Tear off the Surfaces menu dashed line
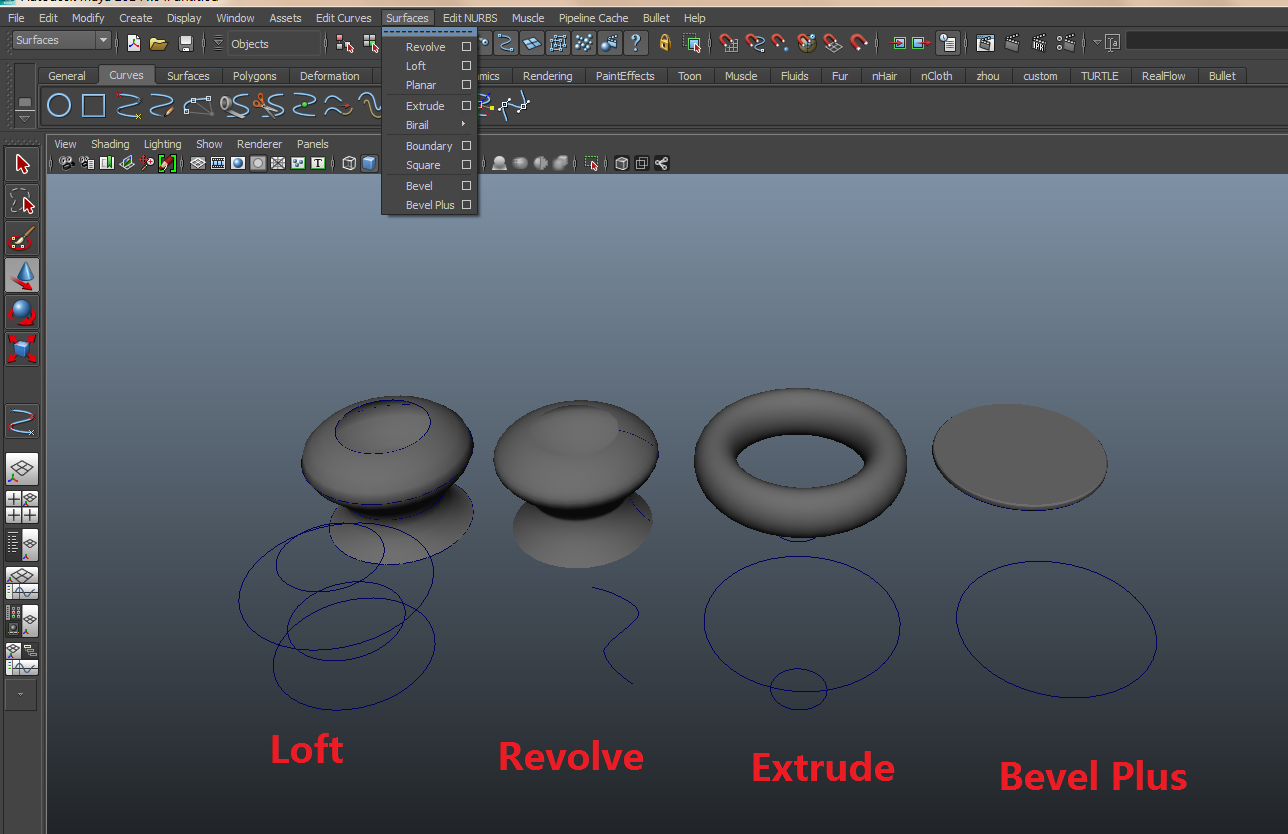Image resolution: width=1288 pixels, height=834 pixels. (430, 31)
